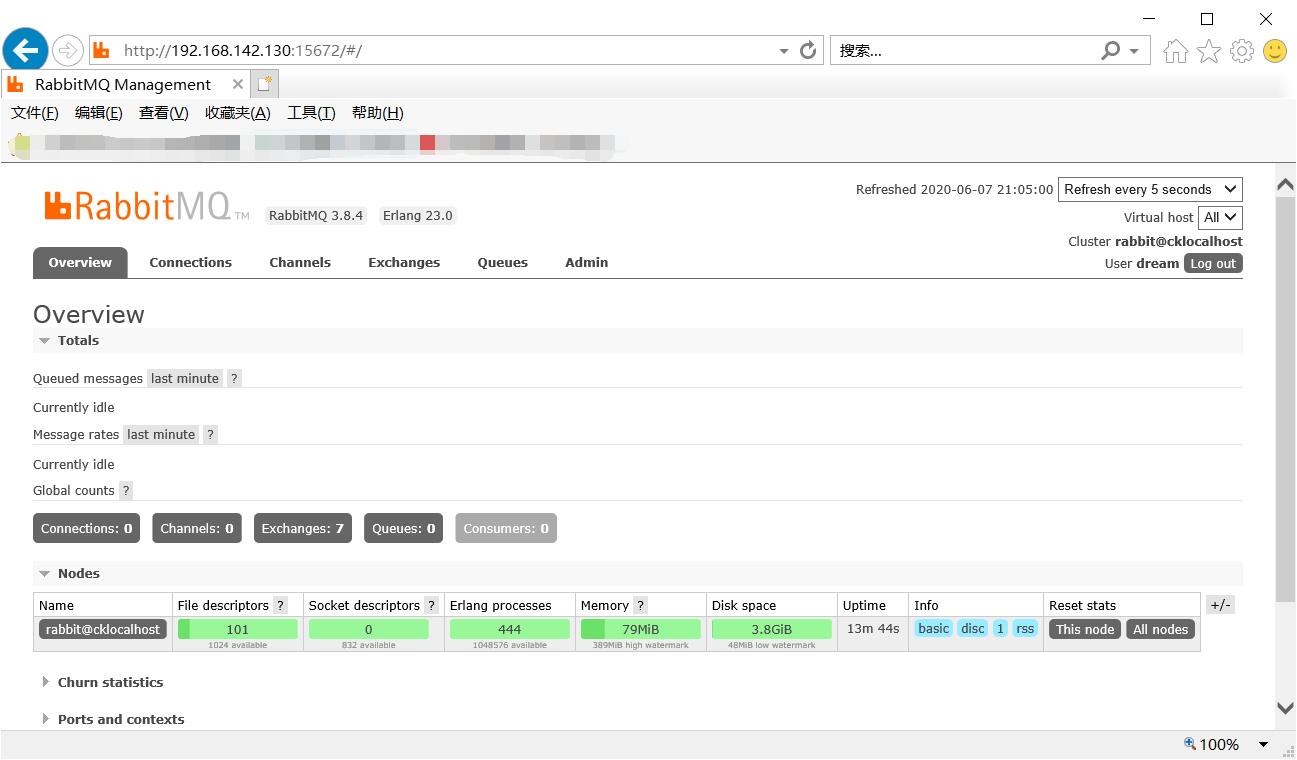The image size is (1297, 760).
Task: Select the Overview tab
Action: 80,262
